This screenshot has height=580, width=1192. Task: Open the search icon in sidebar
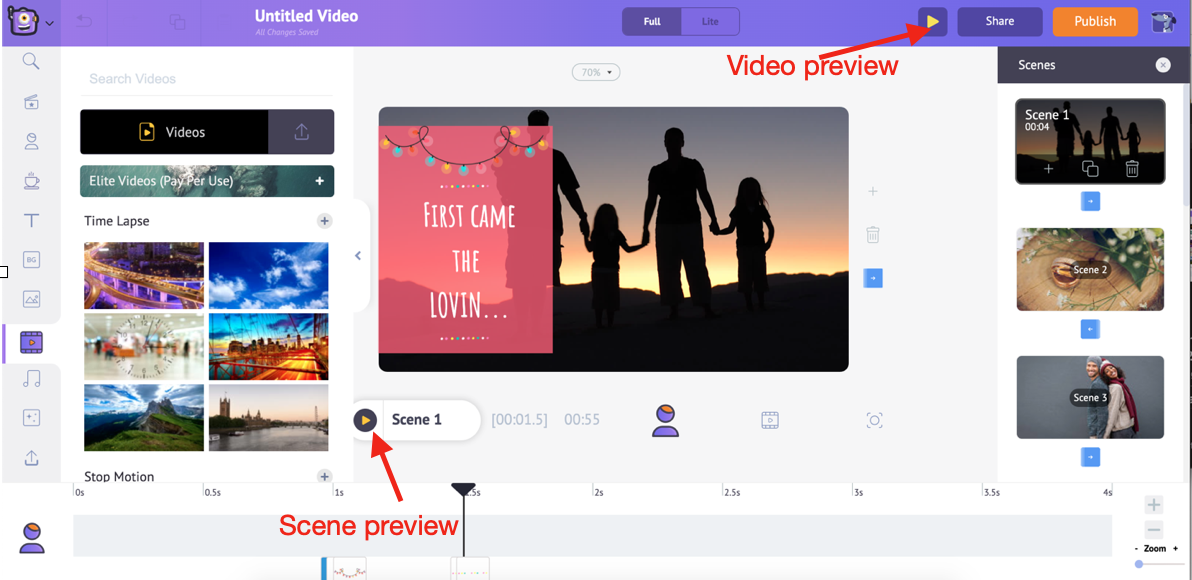31,62
